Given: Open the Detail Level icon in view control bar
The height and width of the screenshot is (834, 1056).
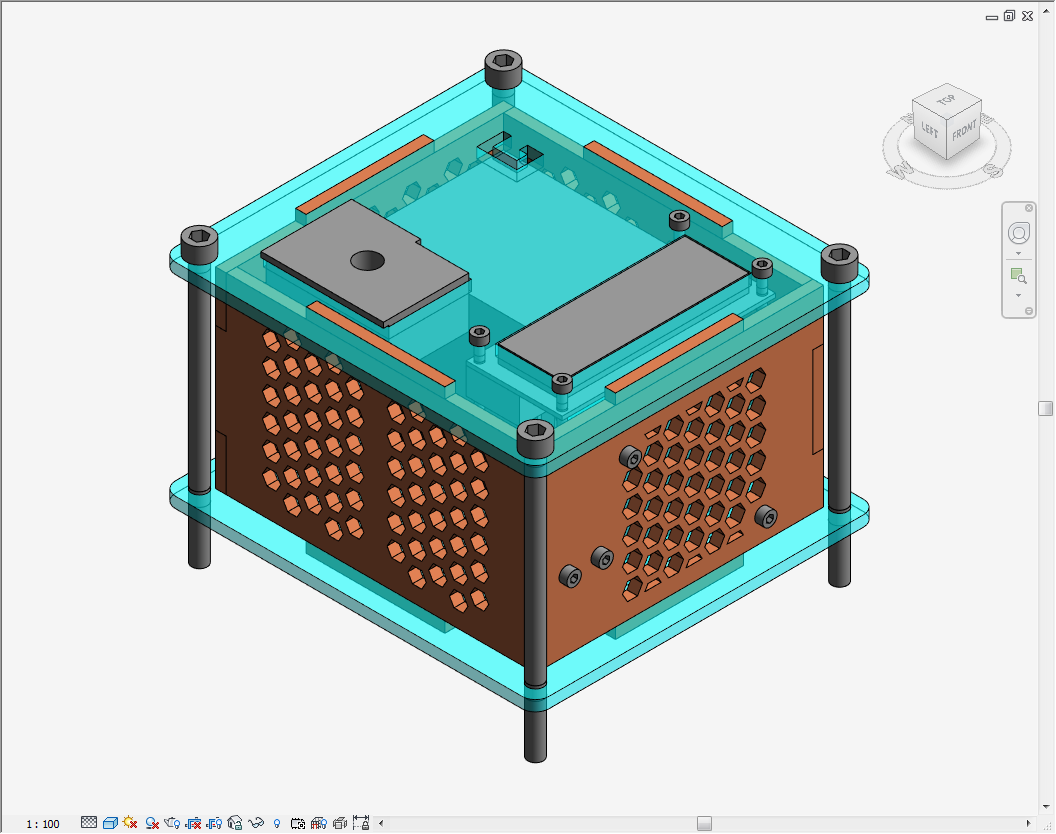Looking at the screenshot, I should [89, 823].
